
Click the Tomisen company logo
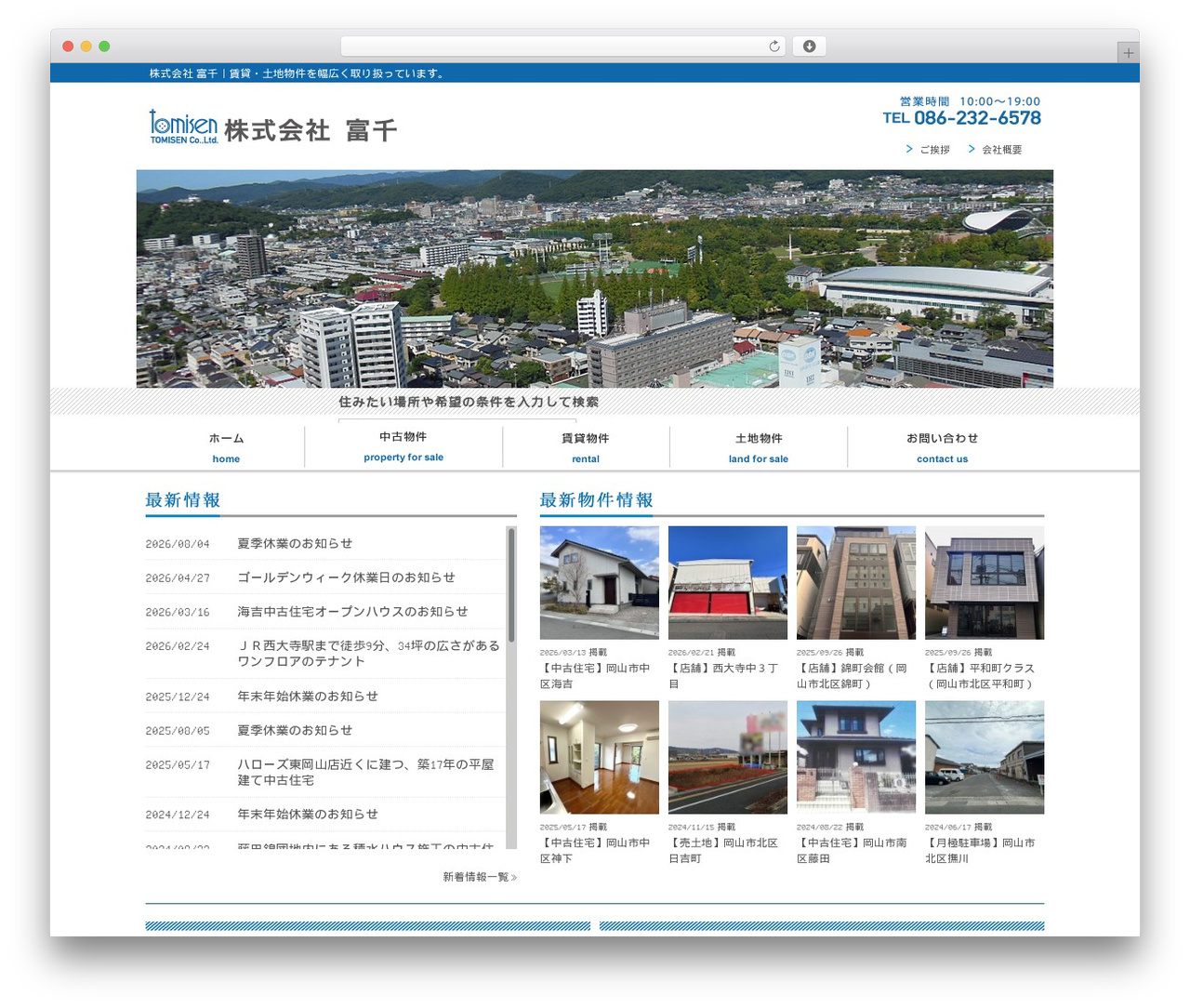tap(273, 127)
